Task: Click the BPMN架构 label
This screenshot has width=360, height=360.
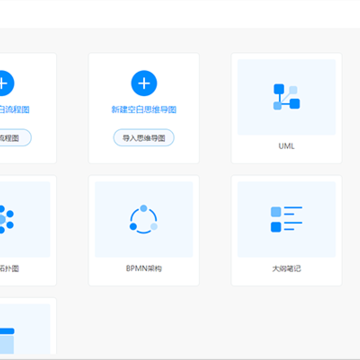Action: point(144,268)
